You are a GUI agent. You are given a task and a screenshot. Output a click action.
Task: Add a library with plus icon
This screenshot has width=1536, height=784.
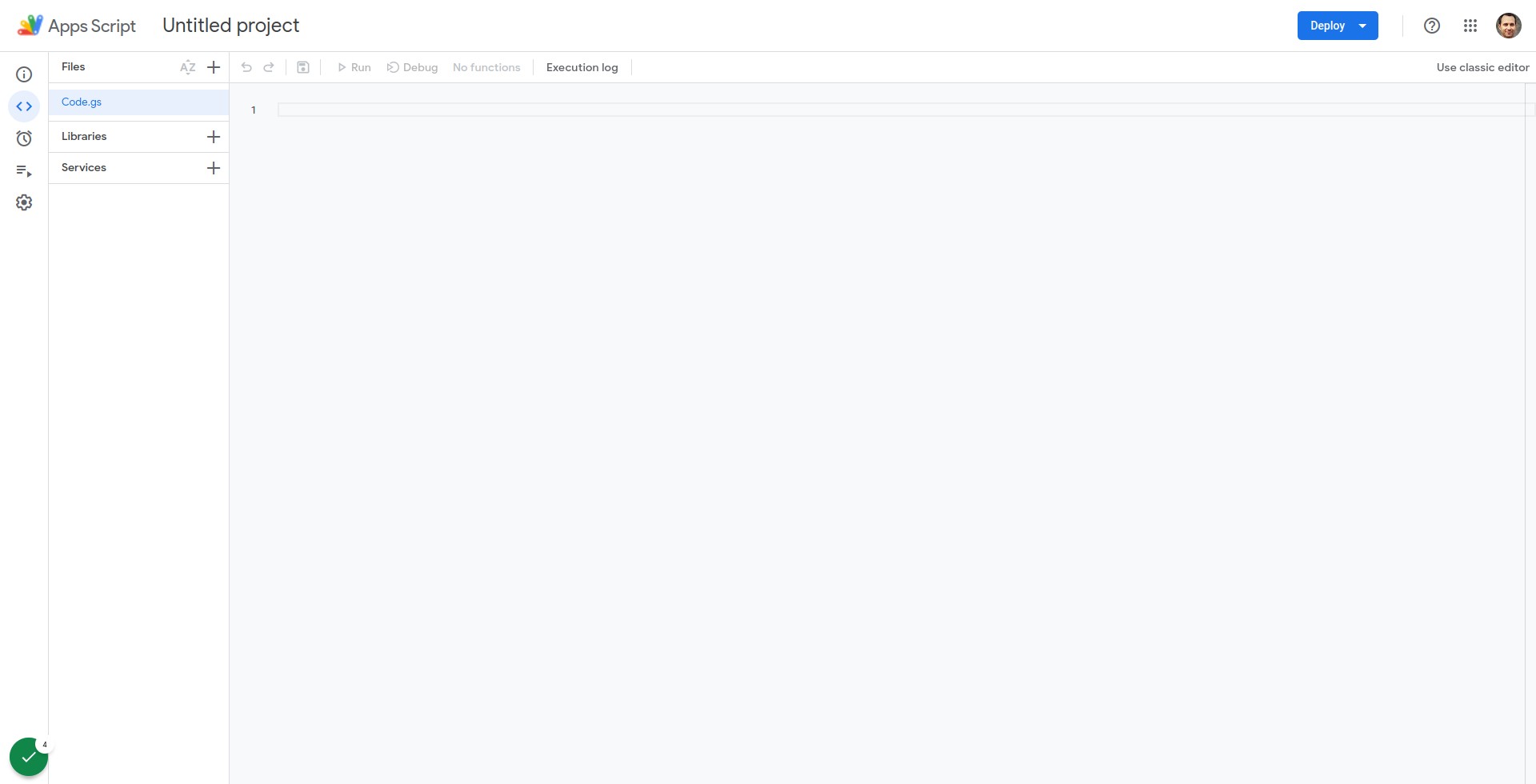click(214, 137)
